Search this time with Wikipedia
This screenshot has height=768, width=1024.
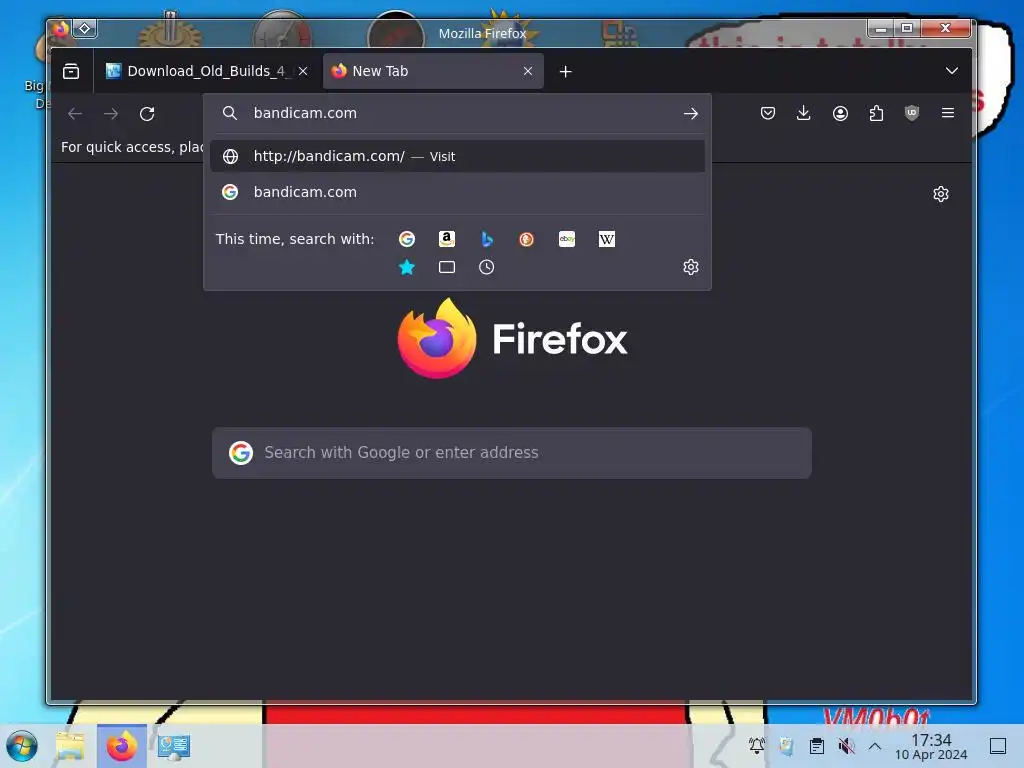607,239
